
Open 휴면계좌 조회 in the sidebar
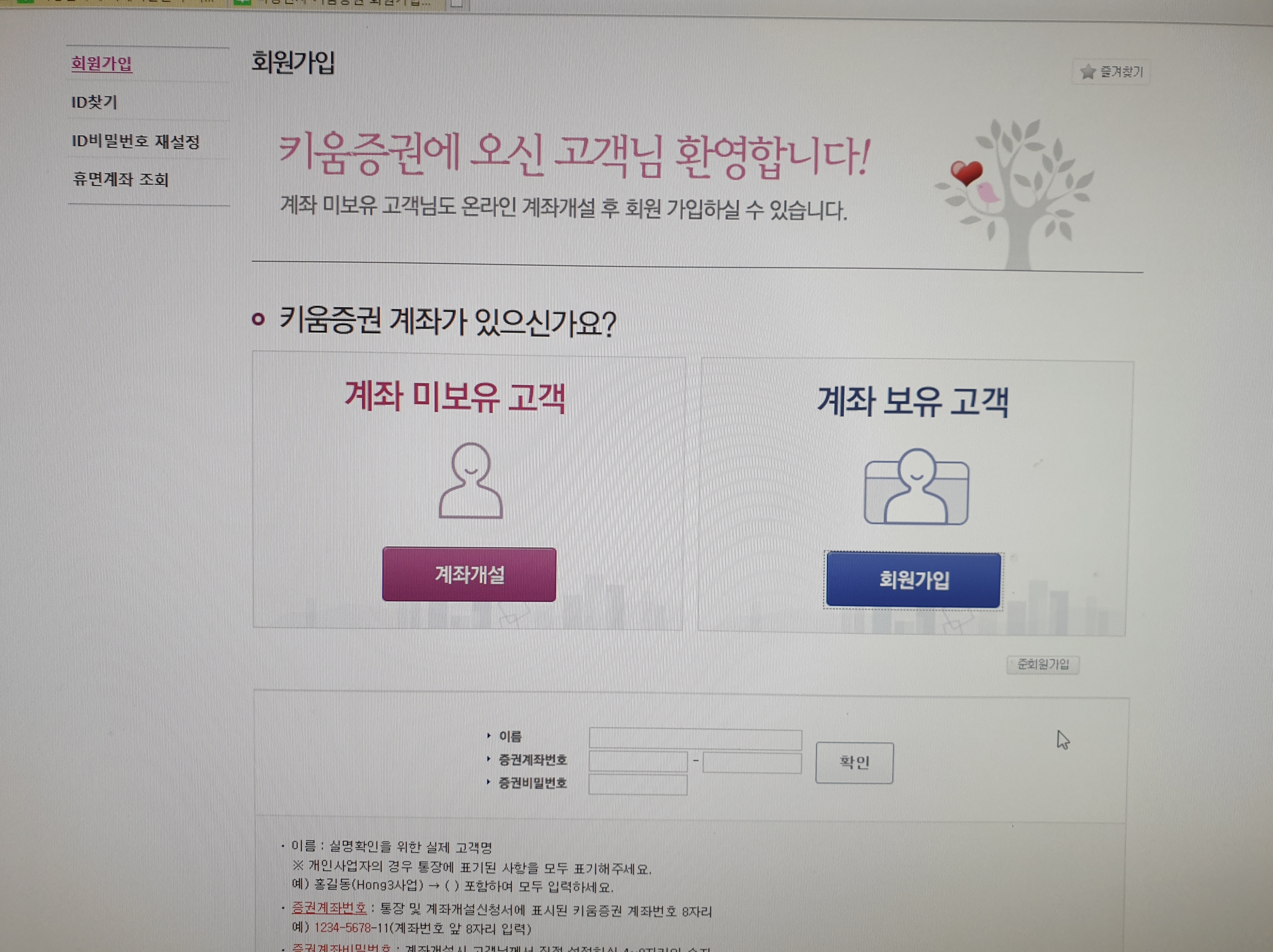pos(121,179)
